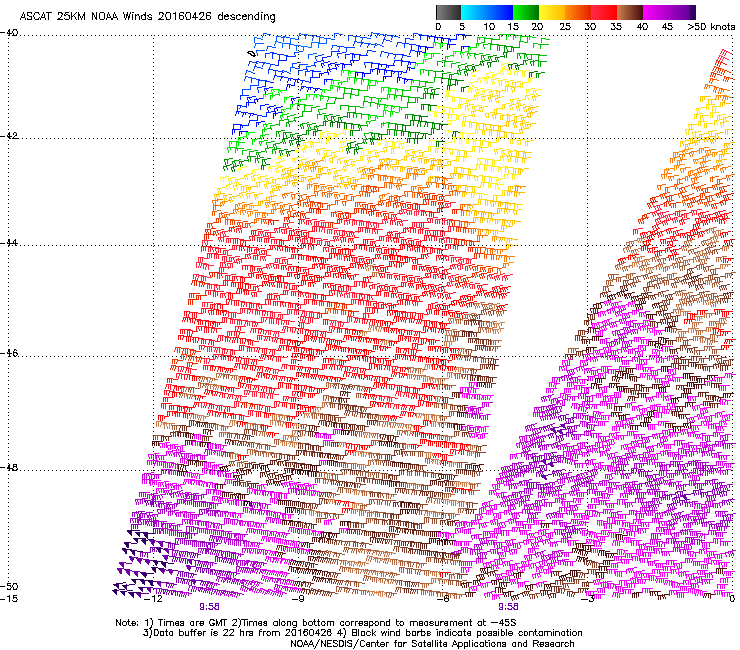The width and height of the screenshot is (740, 650).
Task: Click the '-3' longitude axis label
Action: click(x=587, y=599)
